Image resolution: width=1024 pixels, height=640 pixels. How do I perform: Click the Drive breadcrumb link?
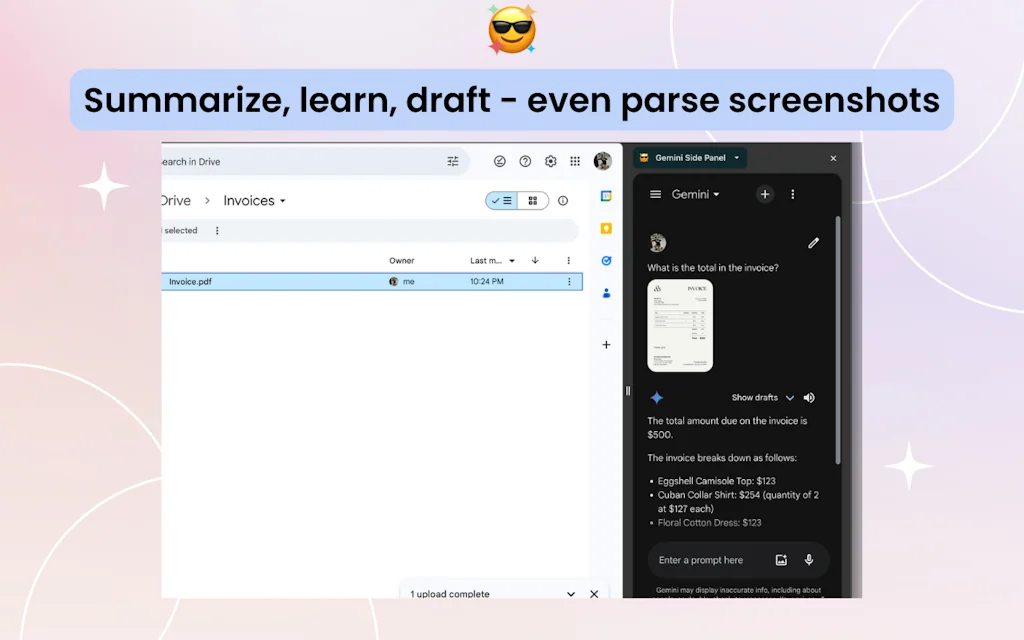176,200
